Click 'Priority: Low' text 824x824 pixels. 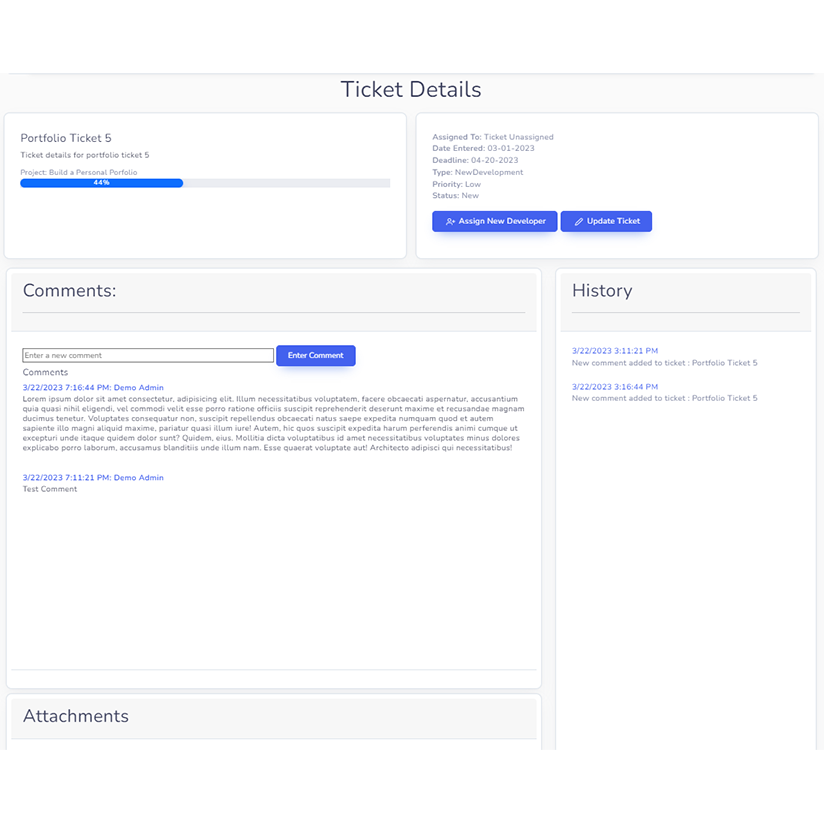pos(457,184)
